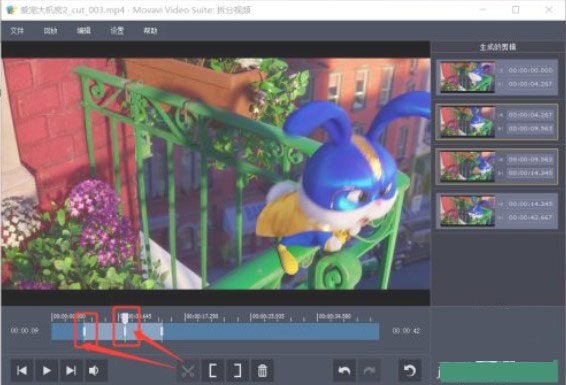Redo the last undone action
The height and width of the screenshot is (385, 566).
(x=369, y=371)
